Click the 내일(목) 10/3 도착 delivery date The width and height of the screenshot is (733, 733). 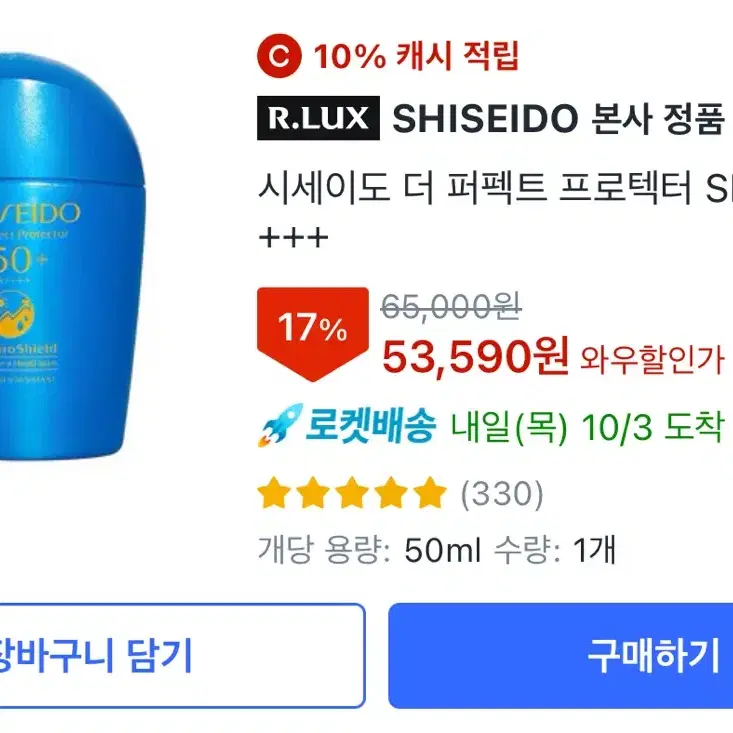coord(588,427)
